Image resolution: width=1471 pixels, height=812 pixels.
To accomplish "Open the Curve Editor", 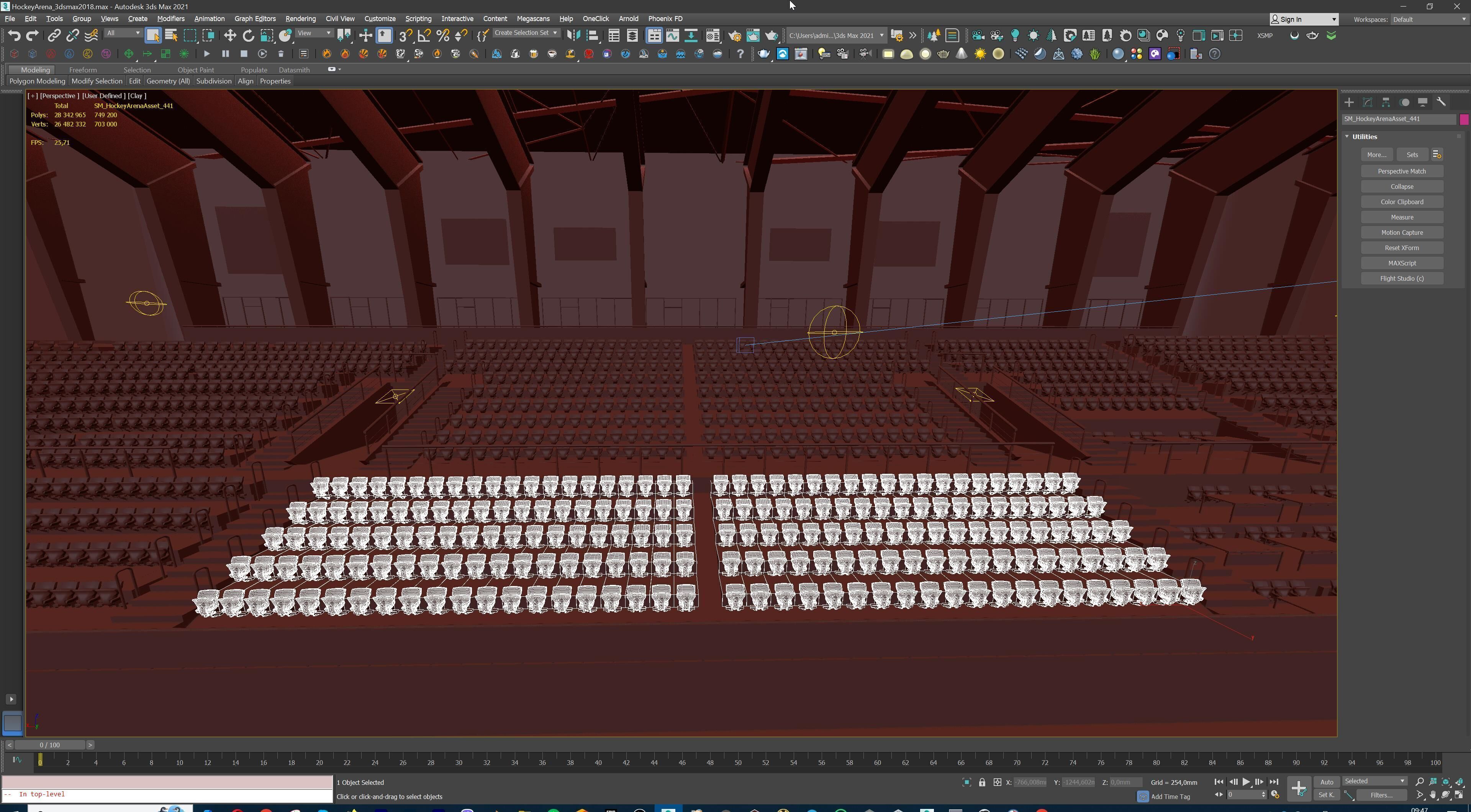I will 673,35.
